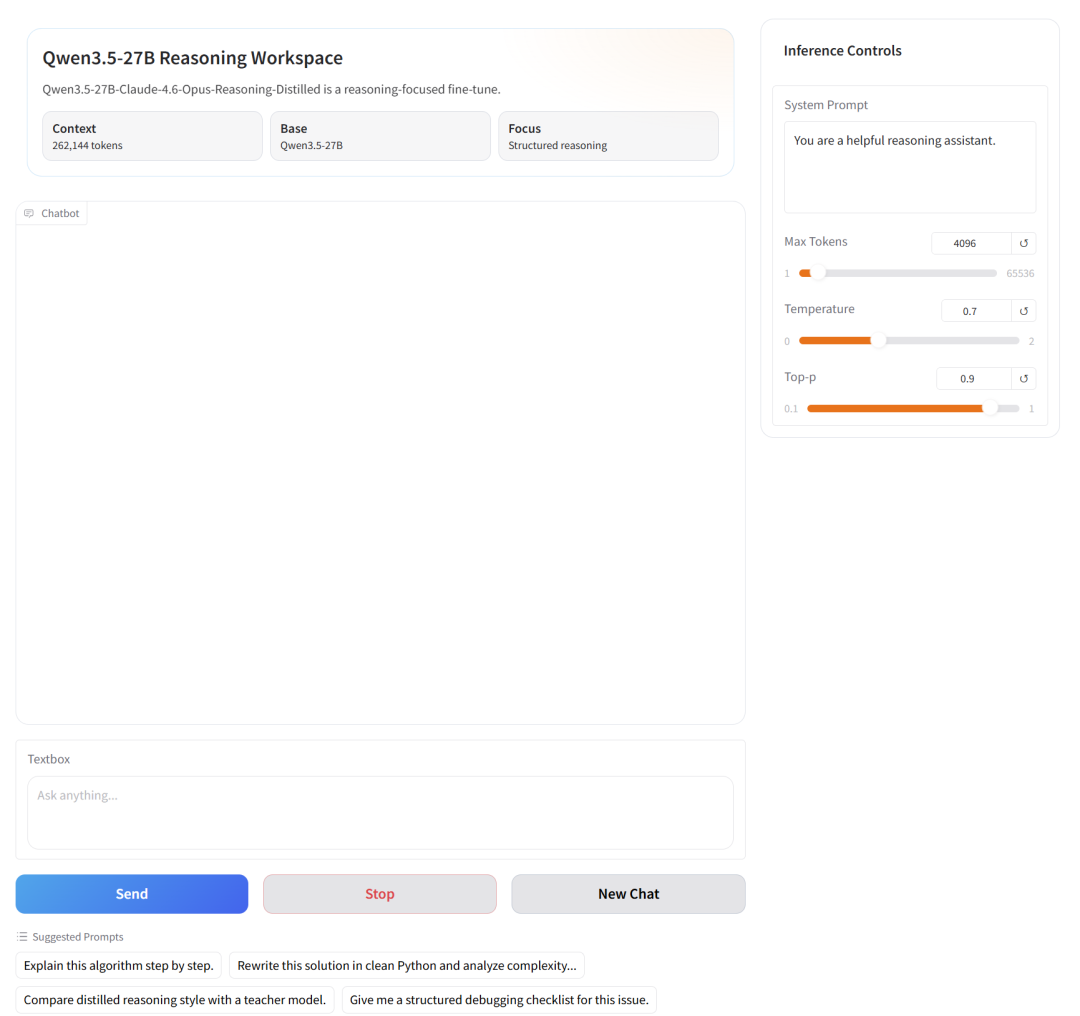The height and width of the screenshot is (1016, 1080).
Task: Click into the System Prompt text area
Action: [x=910, y=167]
